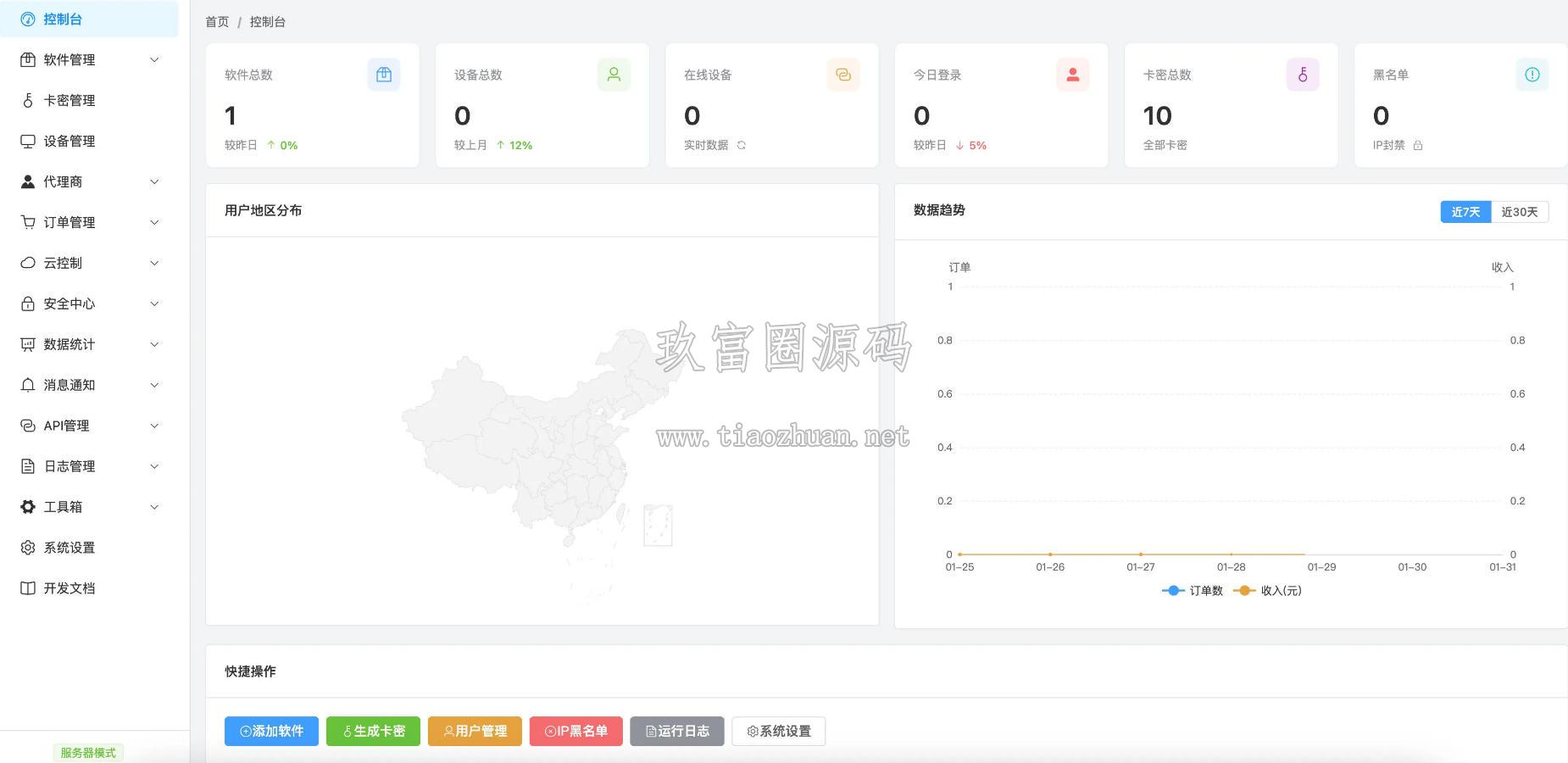
Task: Switch the trend chart to 近30天
Action: tap(1520, 212)
